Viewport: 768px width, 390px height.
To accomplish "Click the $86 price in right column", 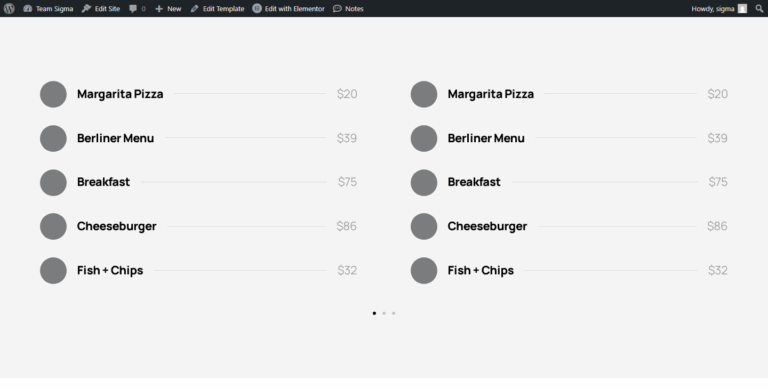I will 717,226.
